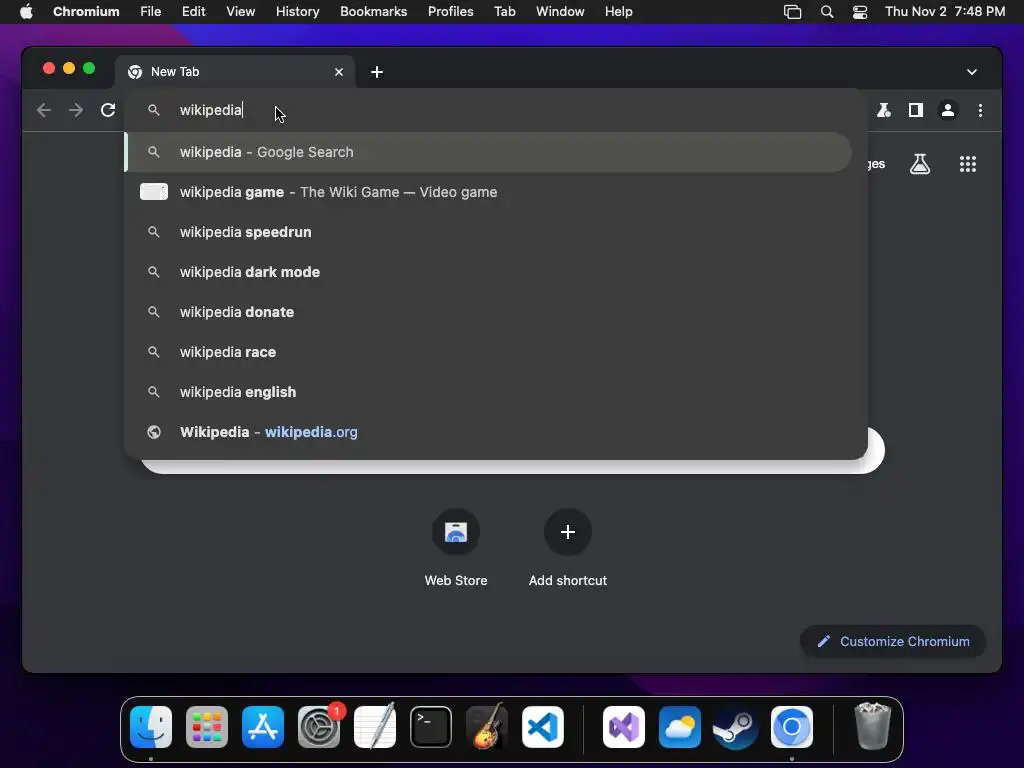Open the Tab menu
This screenshot has height=768, width=1024.
505,12
